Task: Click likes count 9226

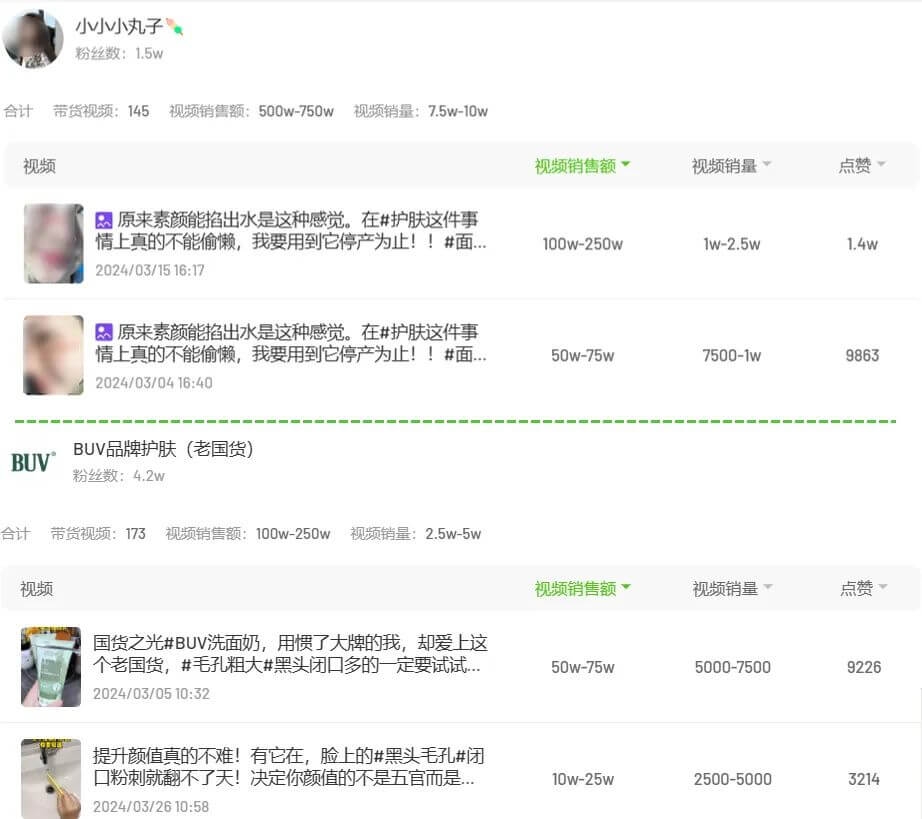Action: pos(864,667)
